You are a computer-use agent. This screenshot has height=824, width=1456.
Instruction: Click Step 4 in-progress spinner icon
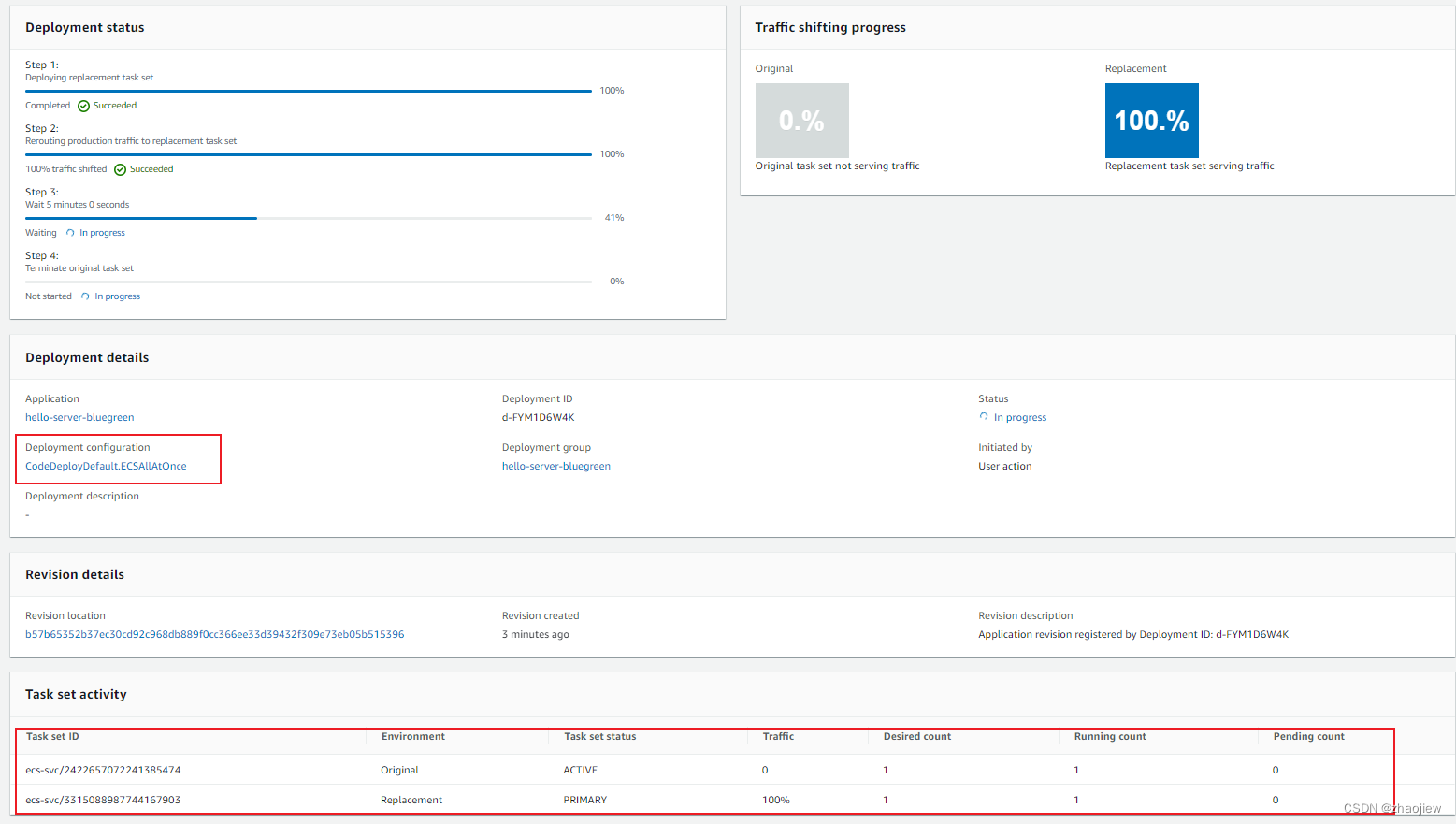tap(85, 296)
